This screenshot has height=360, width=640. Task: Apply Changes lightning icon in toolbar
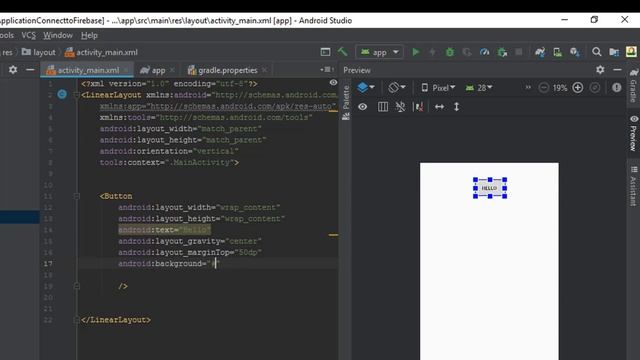pyautogui.click(x=432, y=52)
